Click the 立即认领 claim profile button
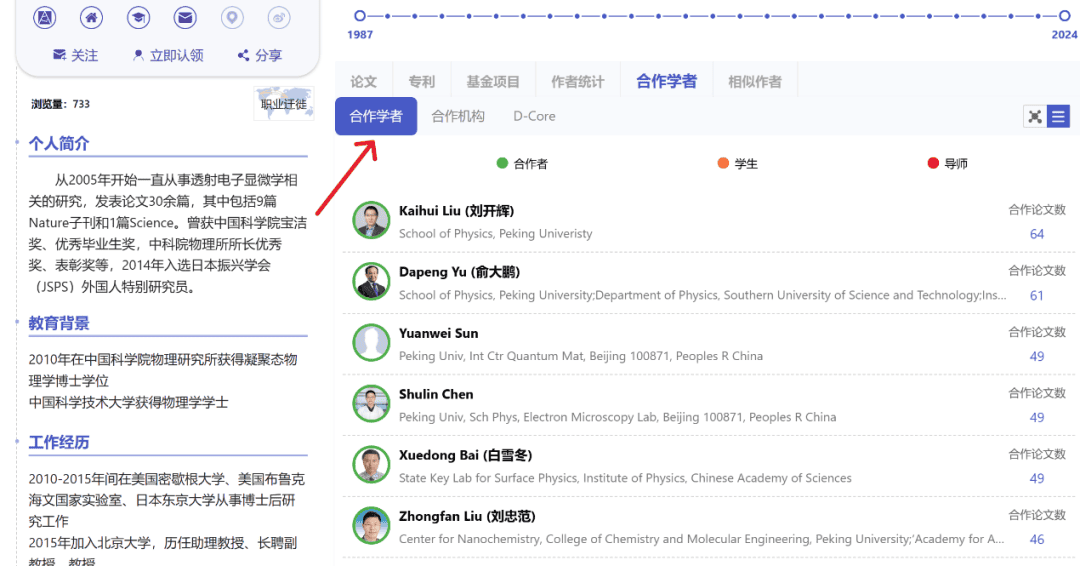Viewport: 1080px width, 566px height. [x=168, y=56]
